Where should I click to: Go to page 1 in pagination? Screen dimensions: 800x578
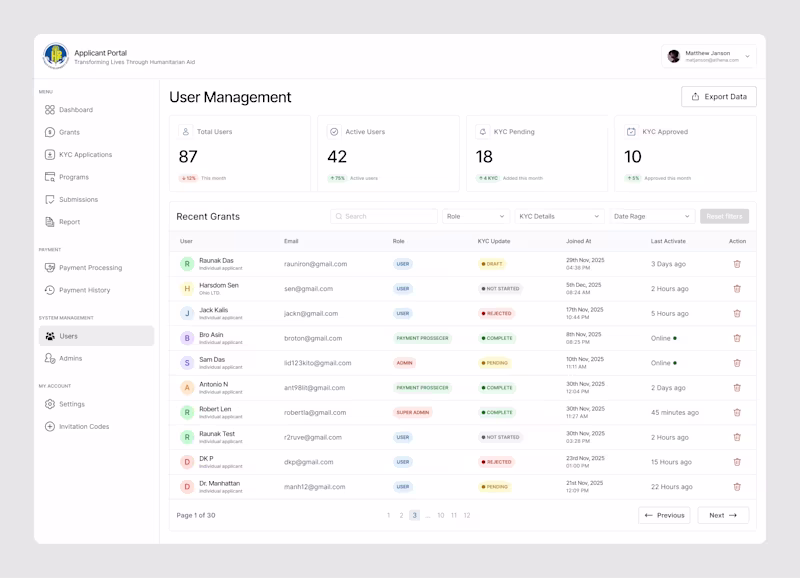(388, 515)
